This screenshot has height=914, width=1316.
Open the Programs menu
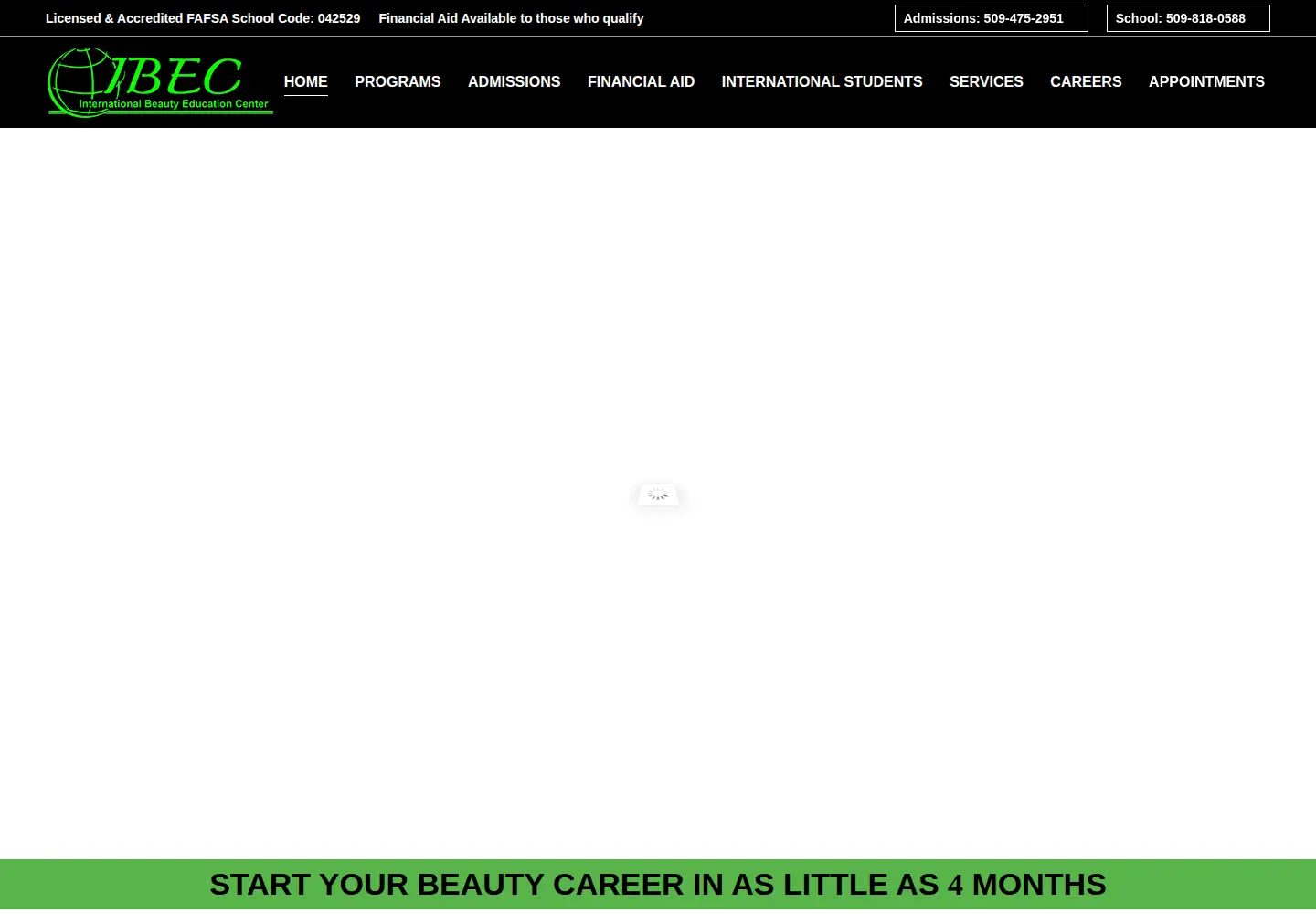click(x=398, y=81)
